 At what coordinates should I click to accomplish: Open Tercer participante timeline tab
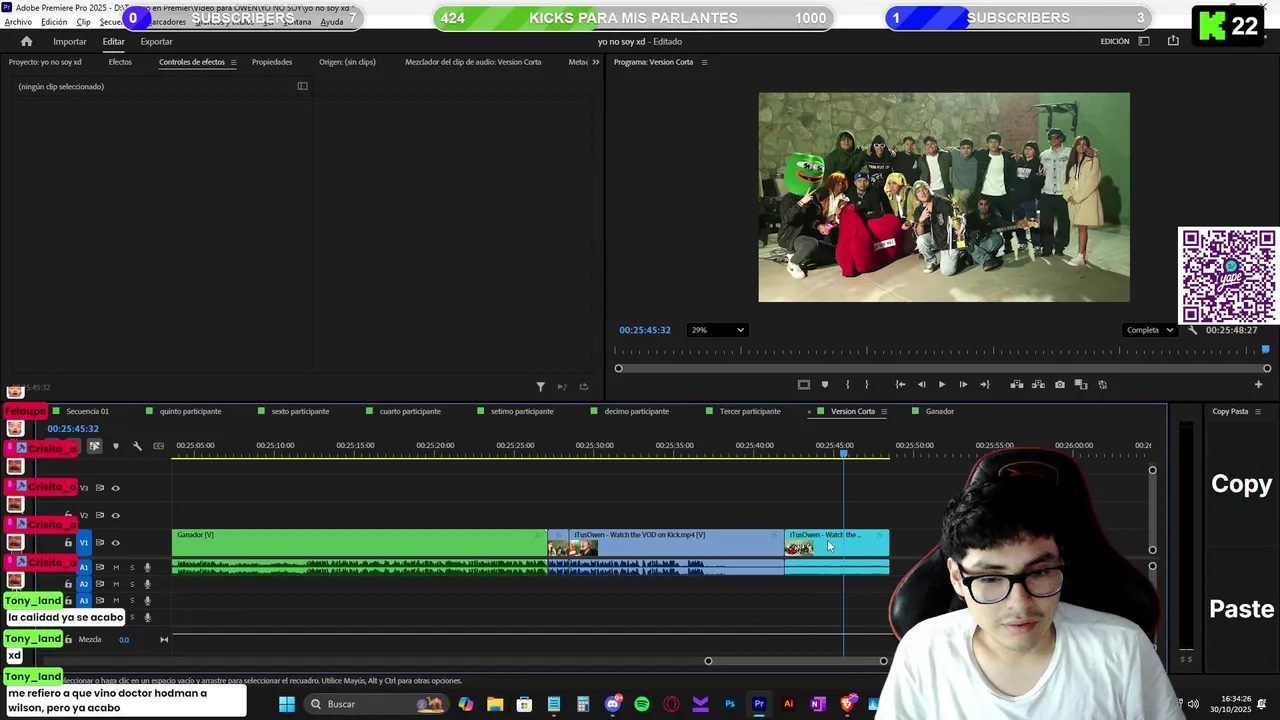point(750,411)
